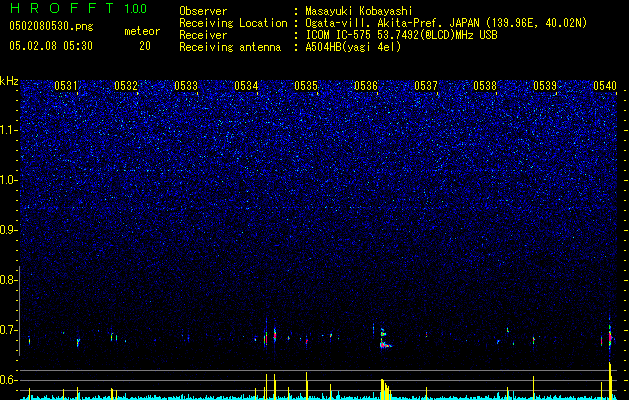Select the 0.9 kHz axis label
The height and width of the screenshot is (400, 629).
(x=8, y=230)
